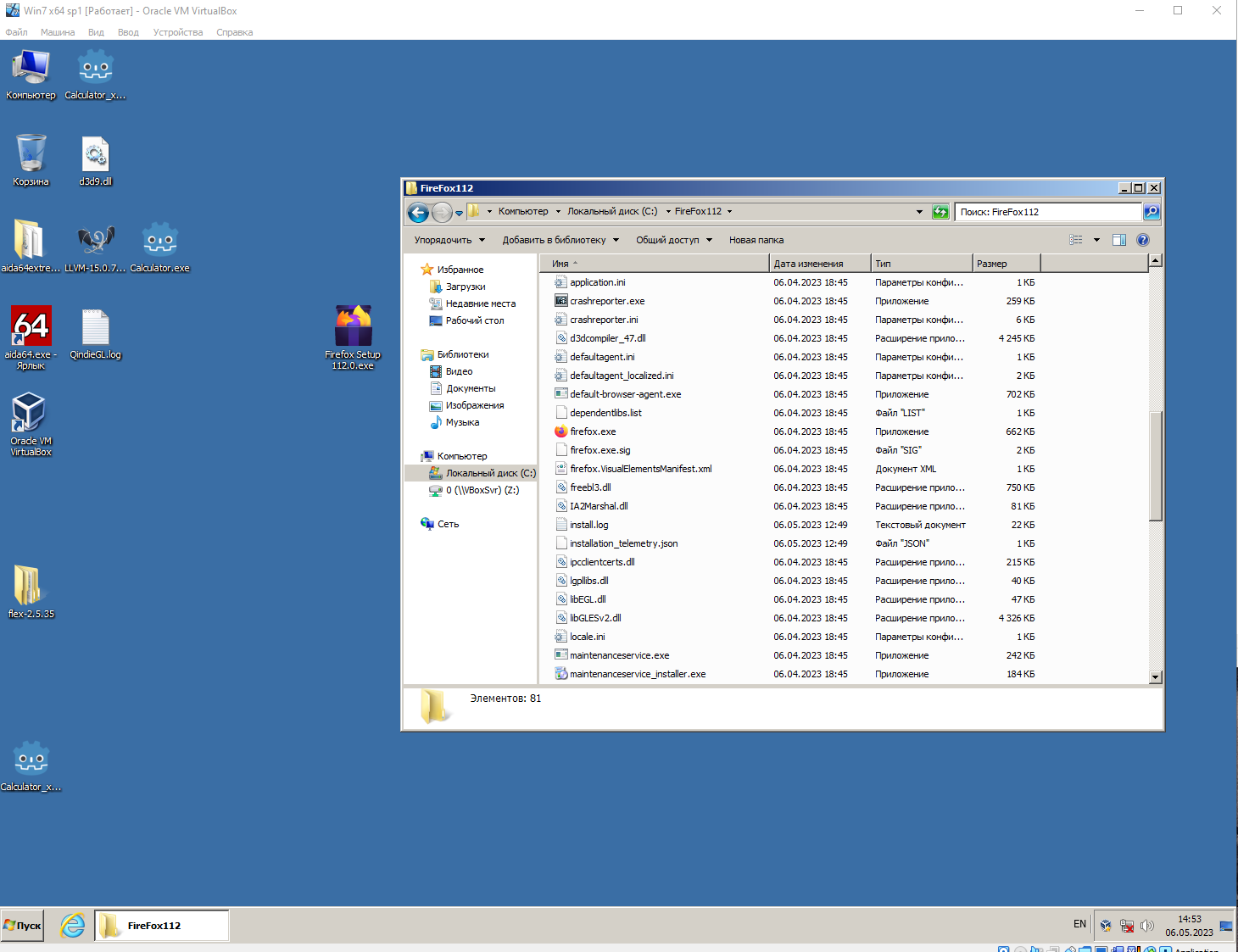Select the firefox.exe file icon

coord(560,431)
